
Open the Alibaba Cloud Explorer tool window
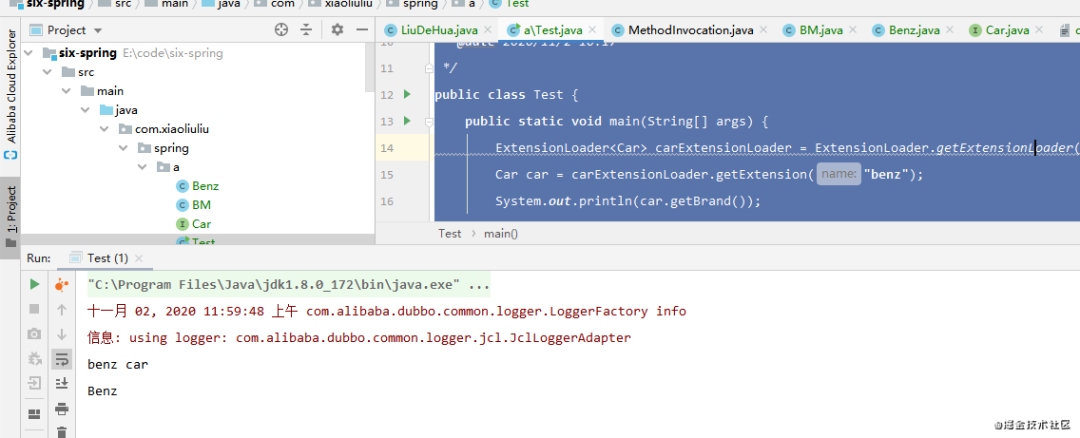pos(10,94)
